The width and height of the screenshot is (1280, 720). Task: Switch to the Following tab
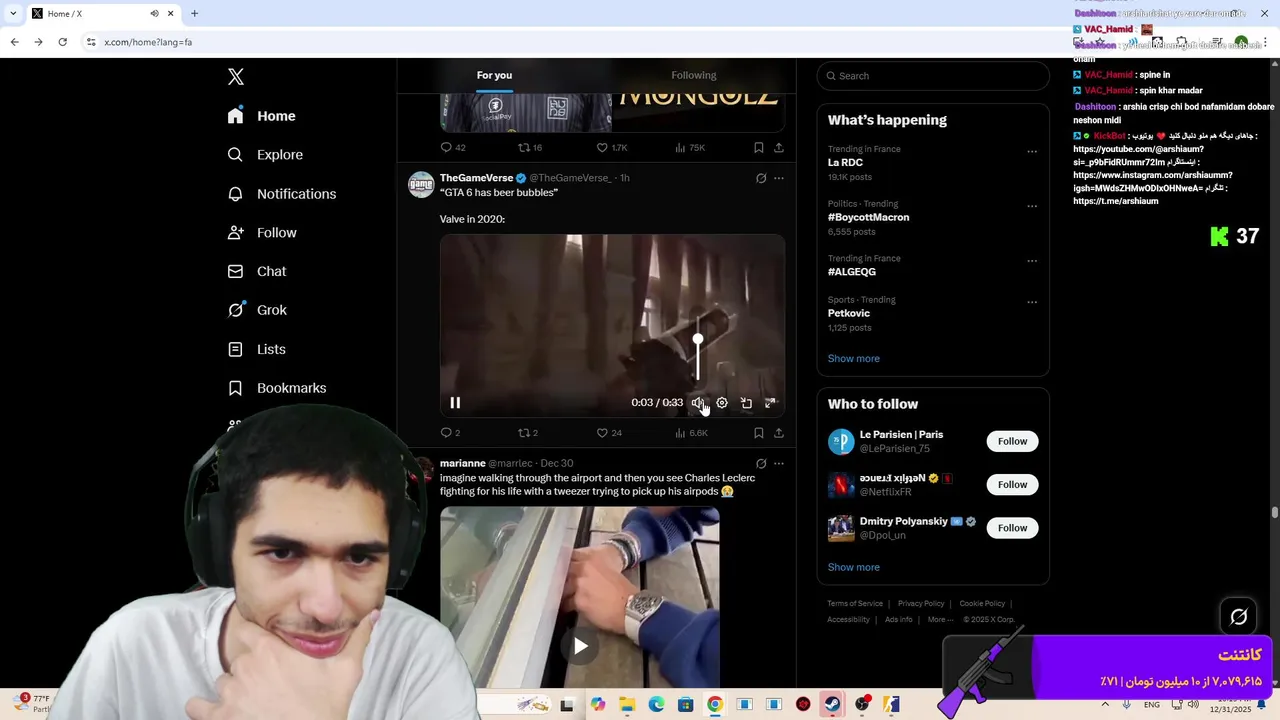pyautogui.click(x=694, y=76)
